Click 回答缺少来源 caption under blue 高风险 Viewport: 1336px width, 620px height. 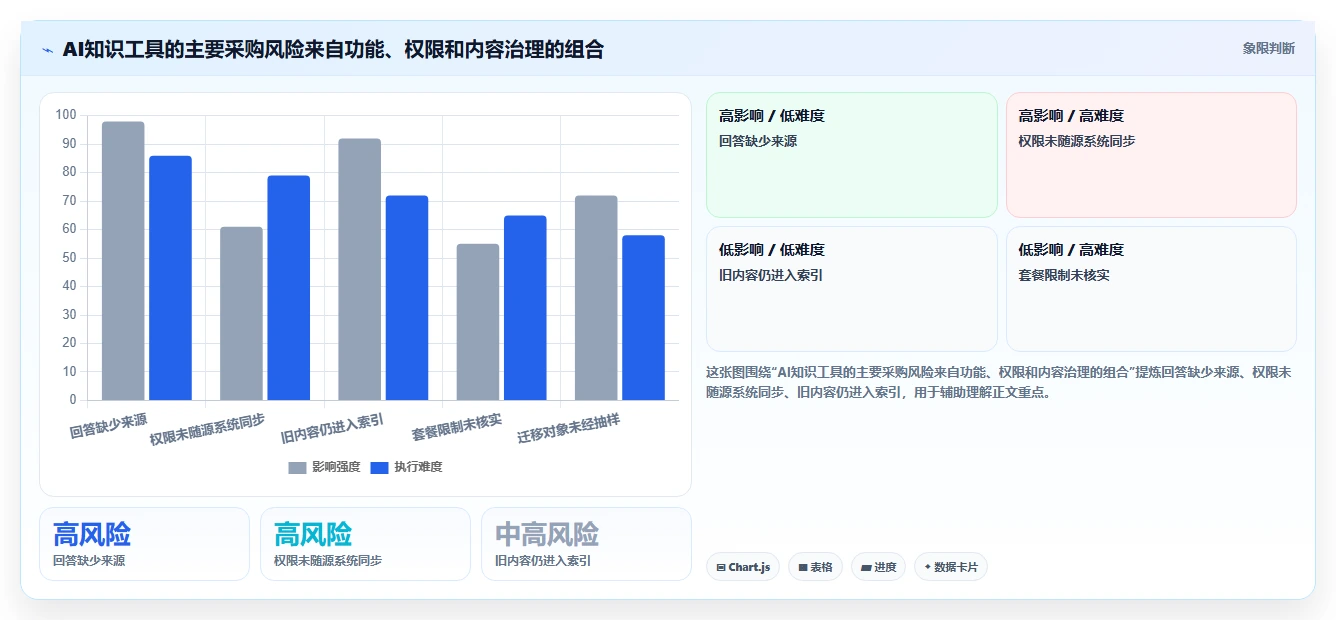[89, 561]
